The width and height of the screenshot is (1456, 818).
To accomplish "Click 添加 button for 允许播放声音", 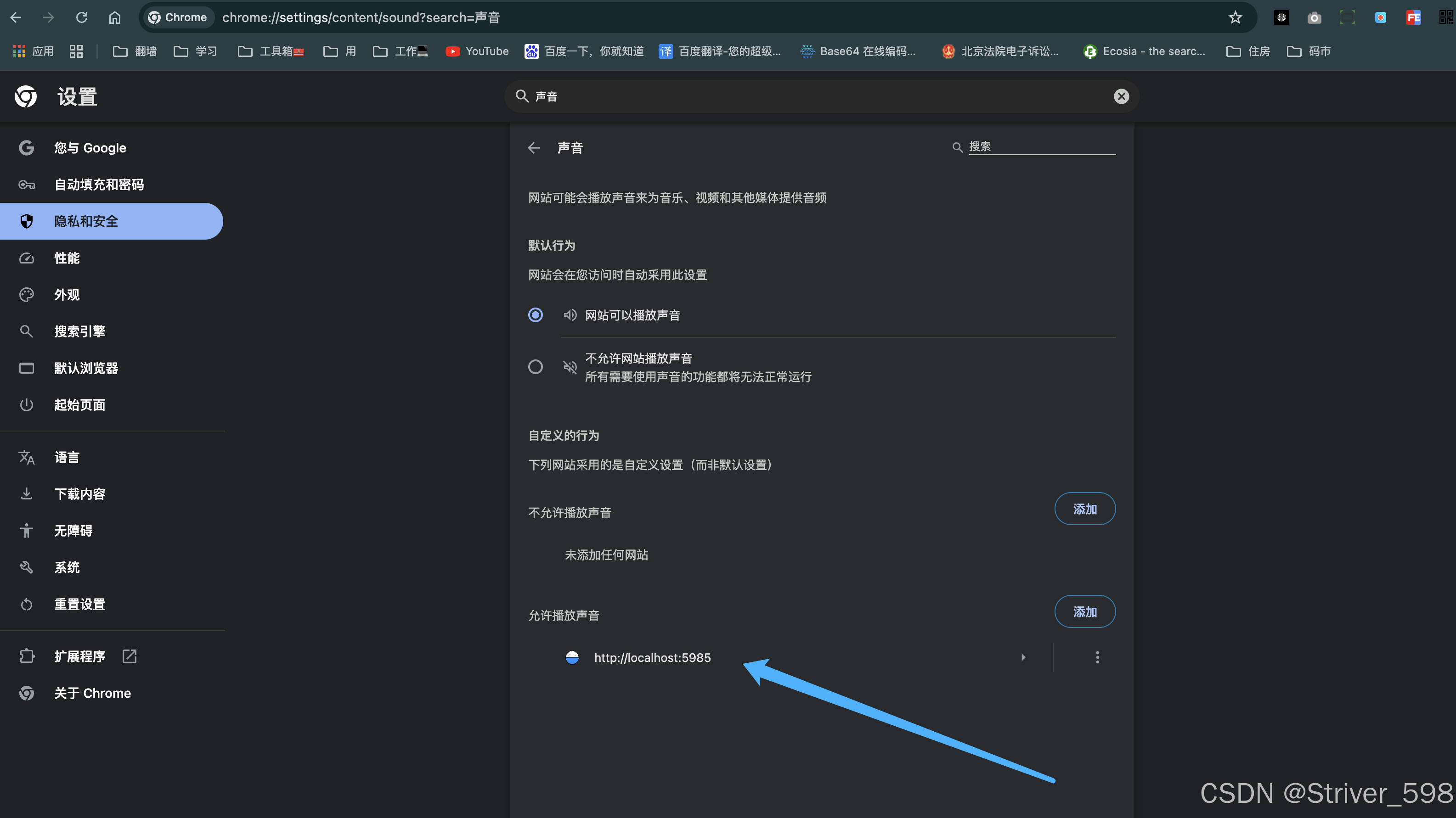I will coord(1085,612).
